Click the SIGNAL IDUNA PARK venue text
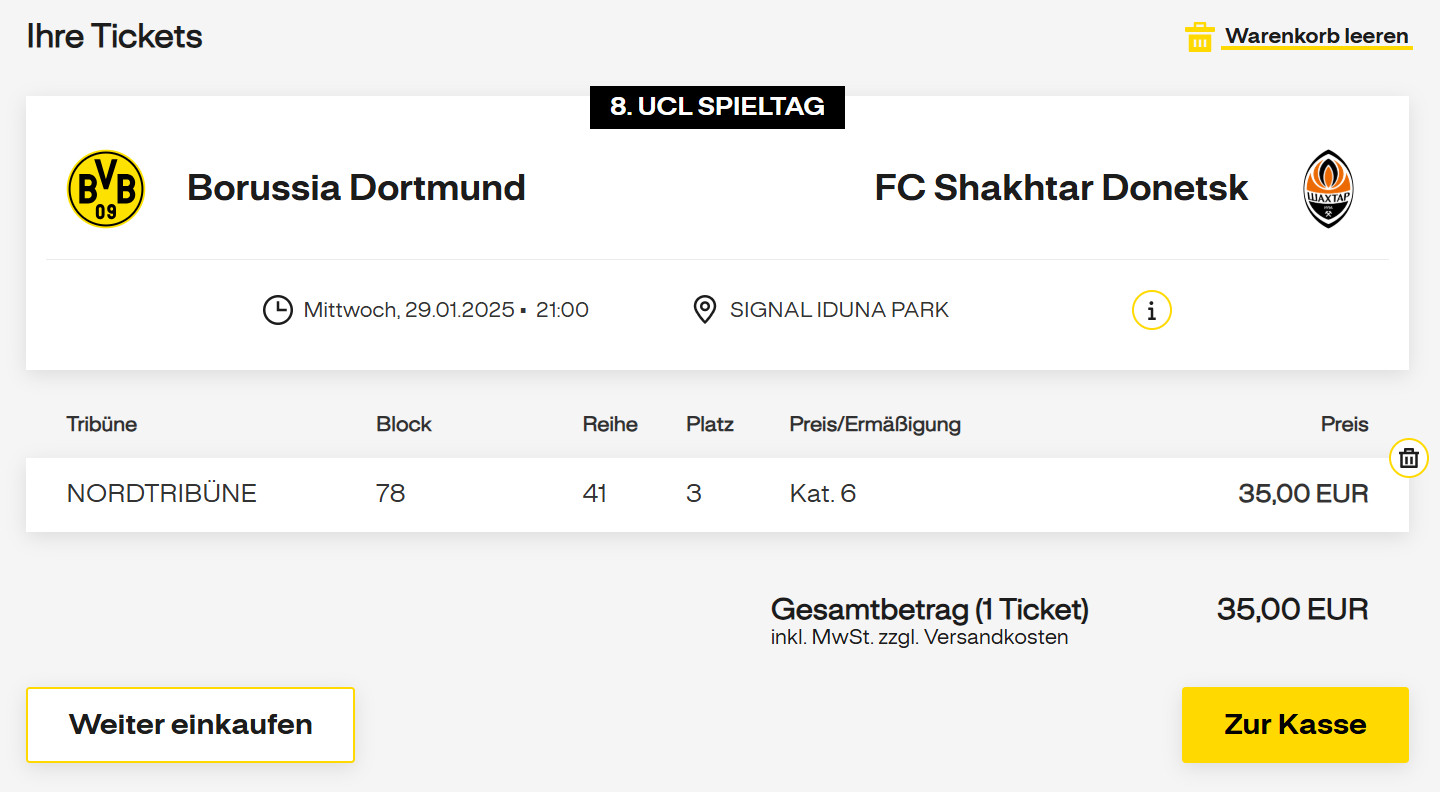The width and height of the screenshot is (1440, 792). (838, 310)
